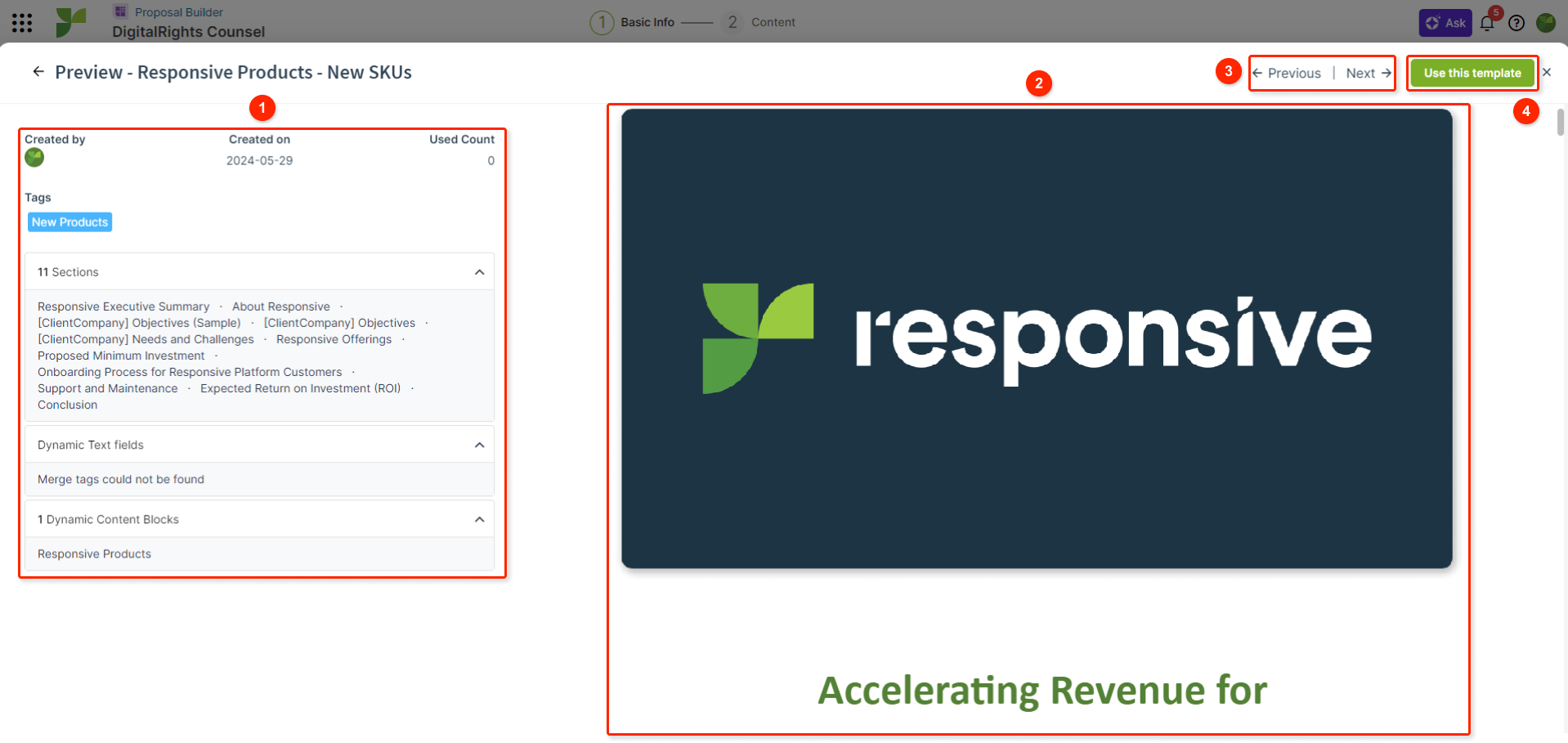
Task: Click Proposed Minimum Investment section
Action: pos(121,356)
